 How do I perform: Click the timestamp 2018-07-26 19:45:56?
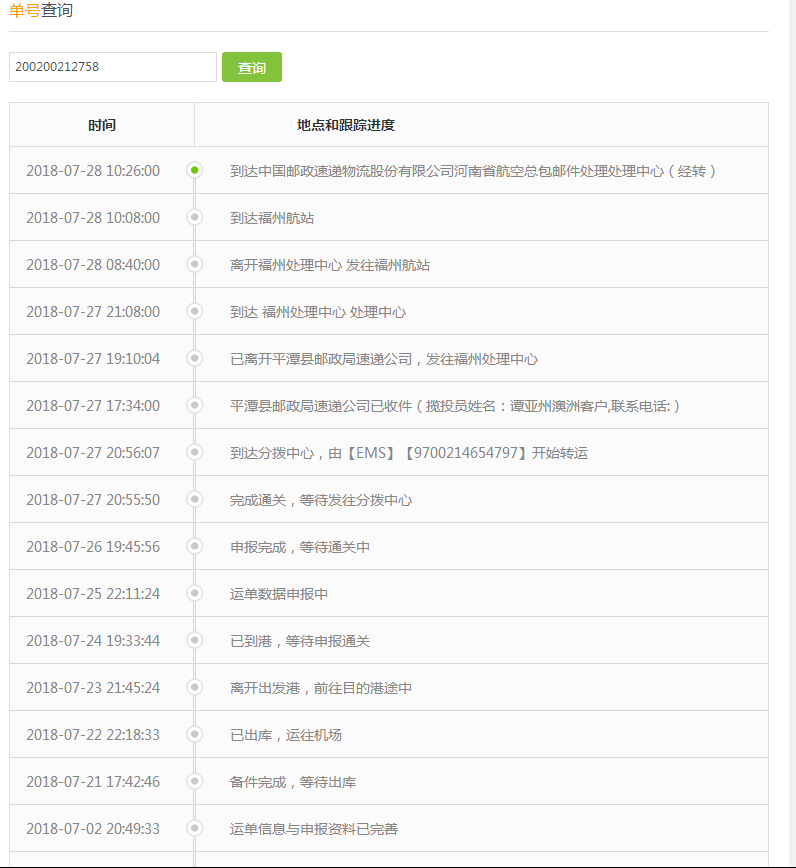(93, 547)
